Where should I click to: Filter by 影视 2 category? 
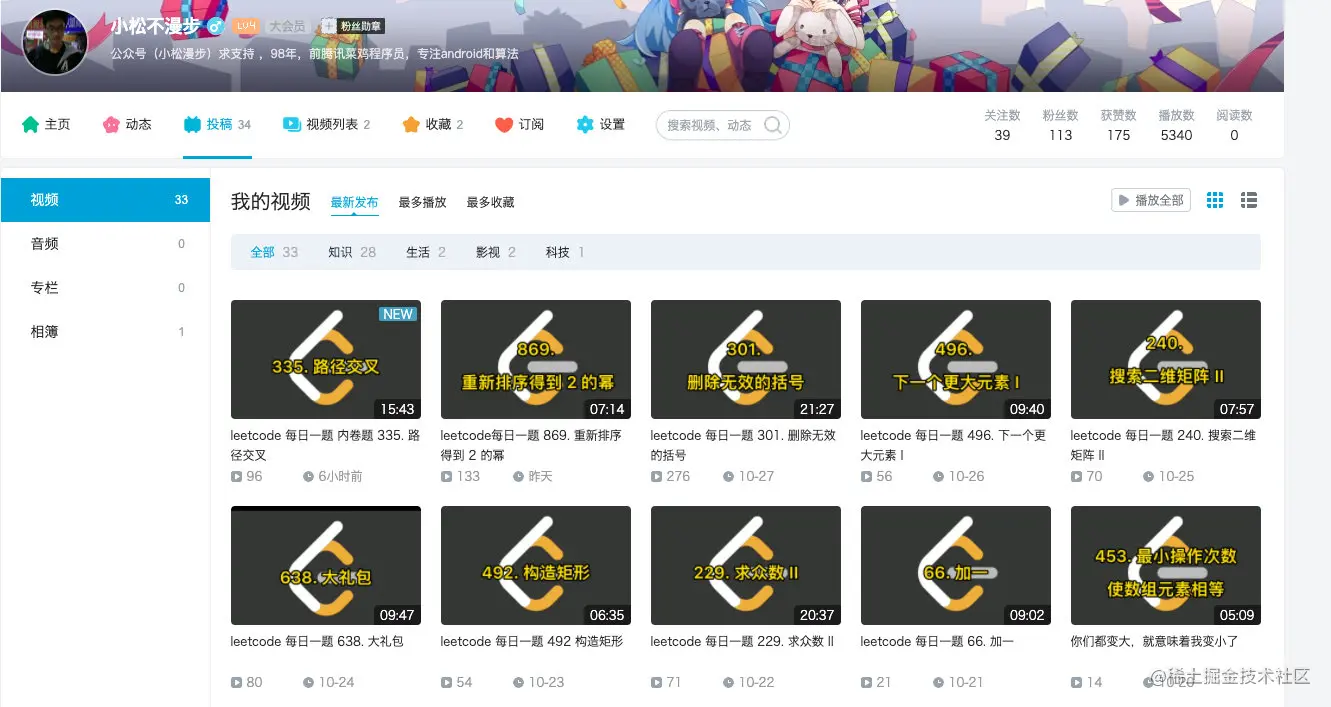(x=496, y=252)
